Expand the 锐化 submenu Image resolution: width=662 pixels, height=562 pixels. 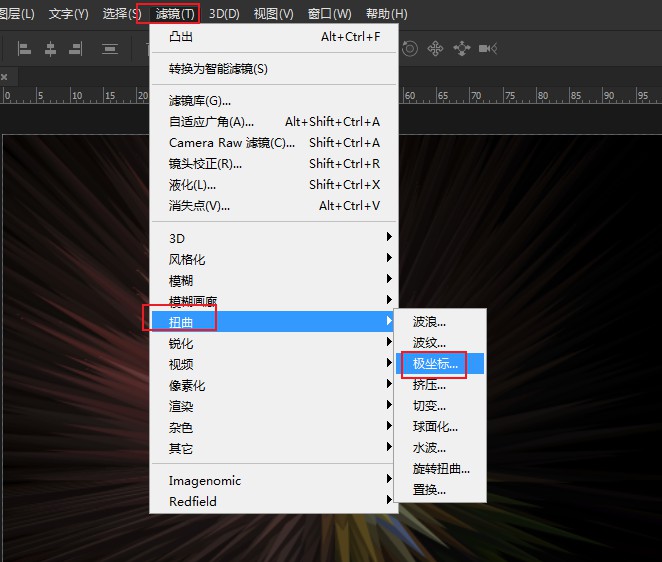point(274,343)
